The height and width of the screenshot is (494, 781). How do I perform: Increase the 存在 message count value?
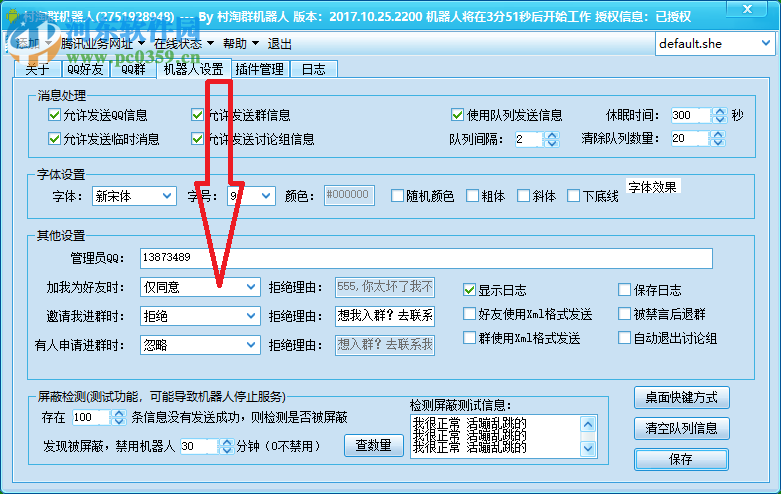(119, 413)
